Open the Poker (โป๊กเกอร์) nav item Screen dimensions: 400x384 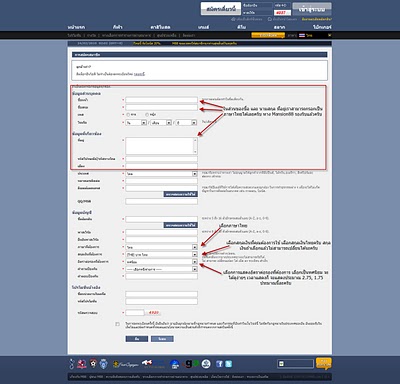point(322,27)
